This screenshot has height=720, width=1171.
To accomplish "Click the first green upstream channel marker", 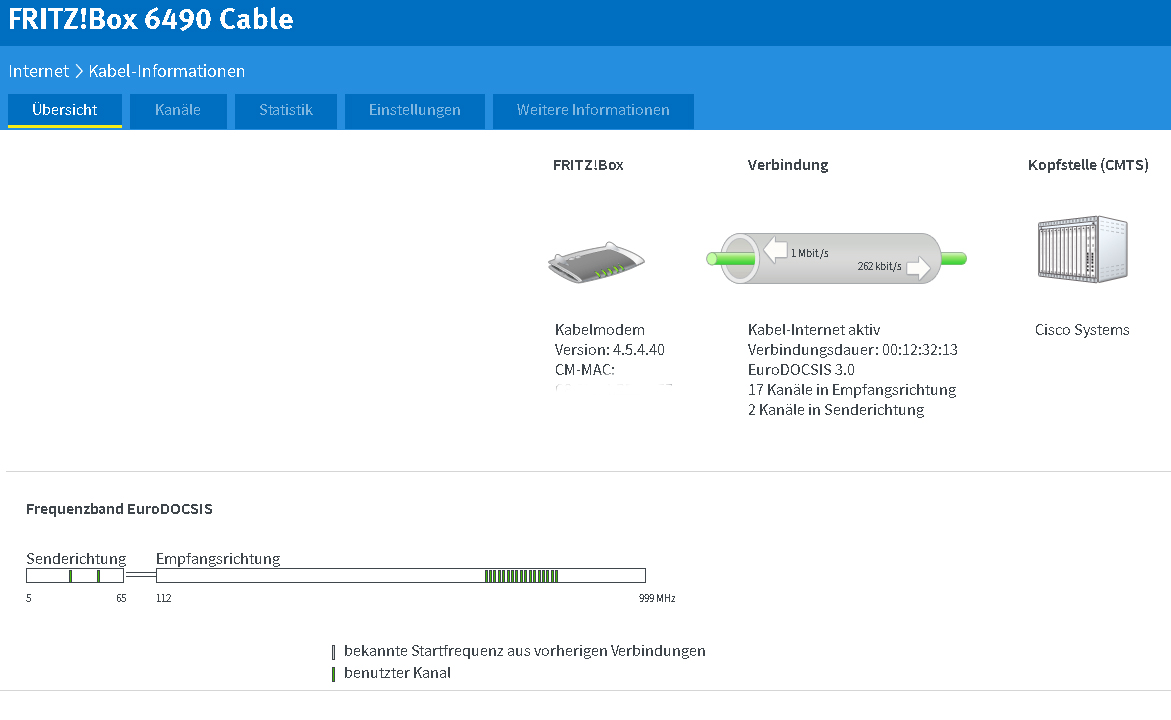I will 70,576.
